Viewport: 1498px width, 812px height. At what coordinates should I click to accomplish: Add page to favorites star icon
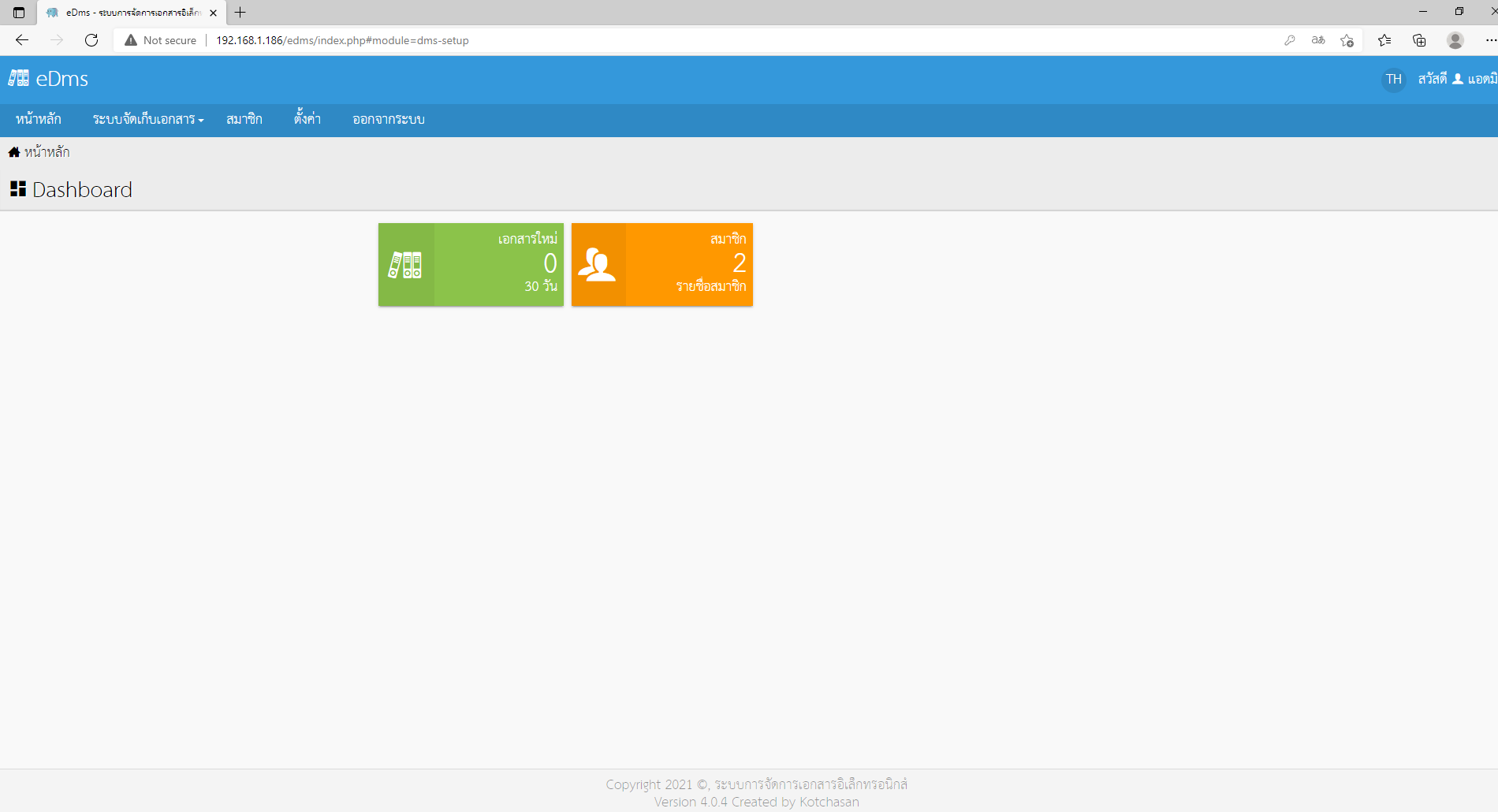tap(1347, 40)
